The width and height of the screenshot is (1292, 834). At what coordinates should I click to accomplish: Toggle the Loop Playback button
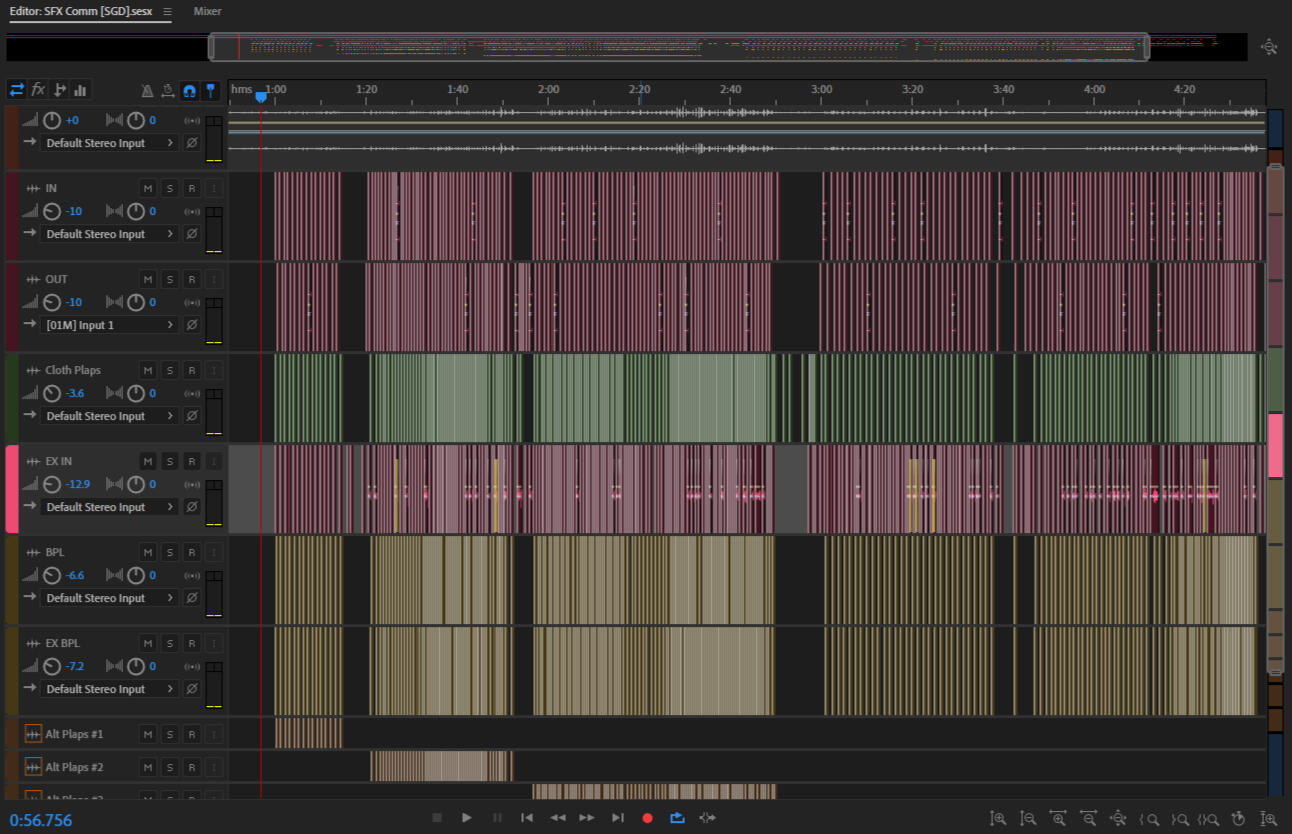coord(677,818)
